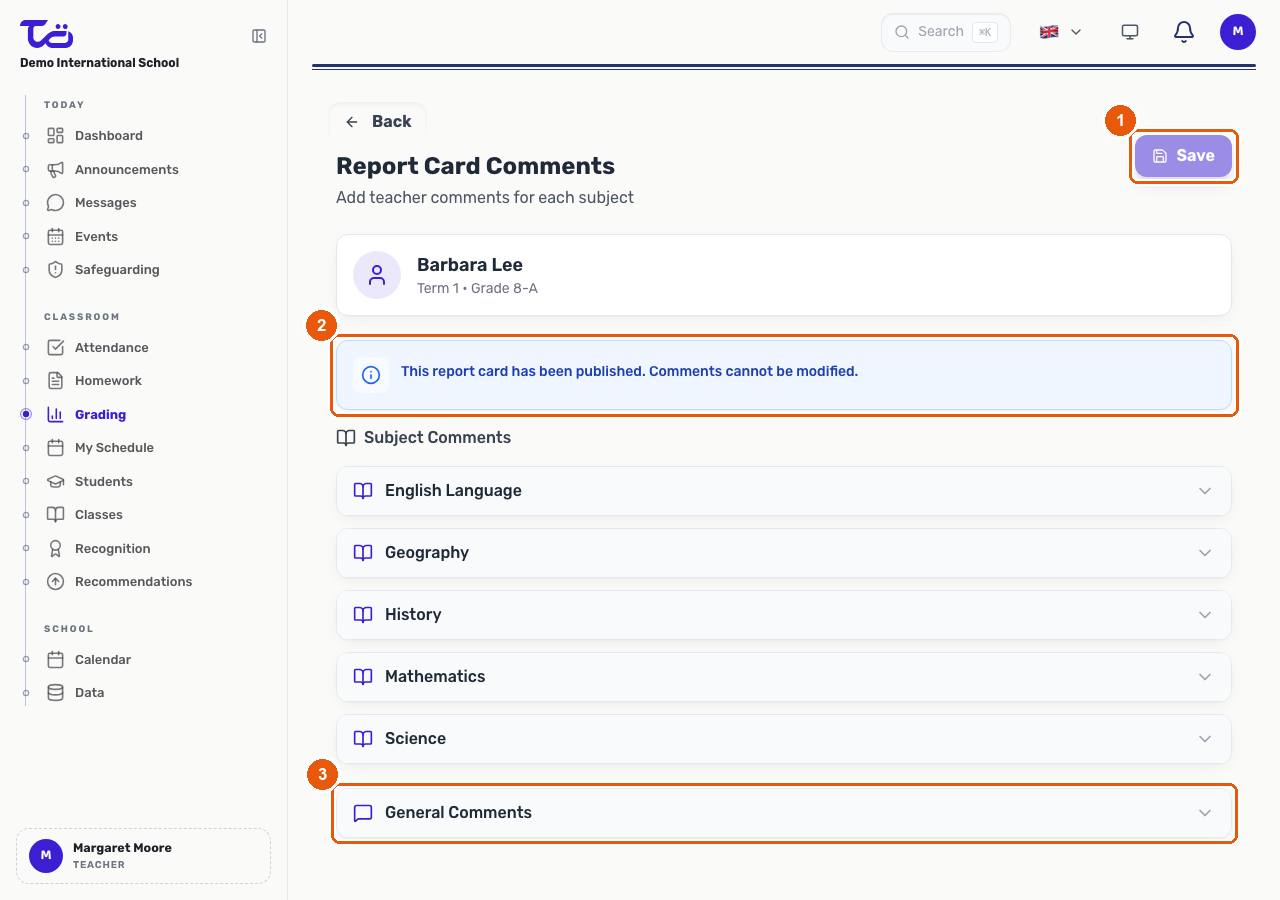Click the Science subject title
The image size is (1280, 900).
pos(415,739)
